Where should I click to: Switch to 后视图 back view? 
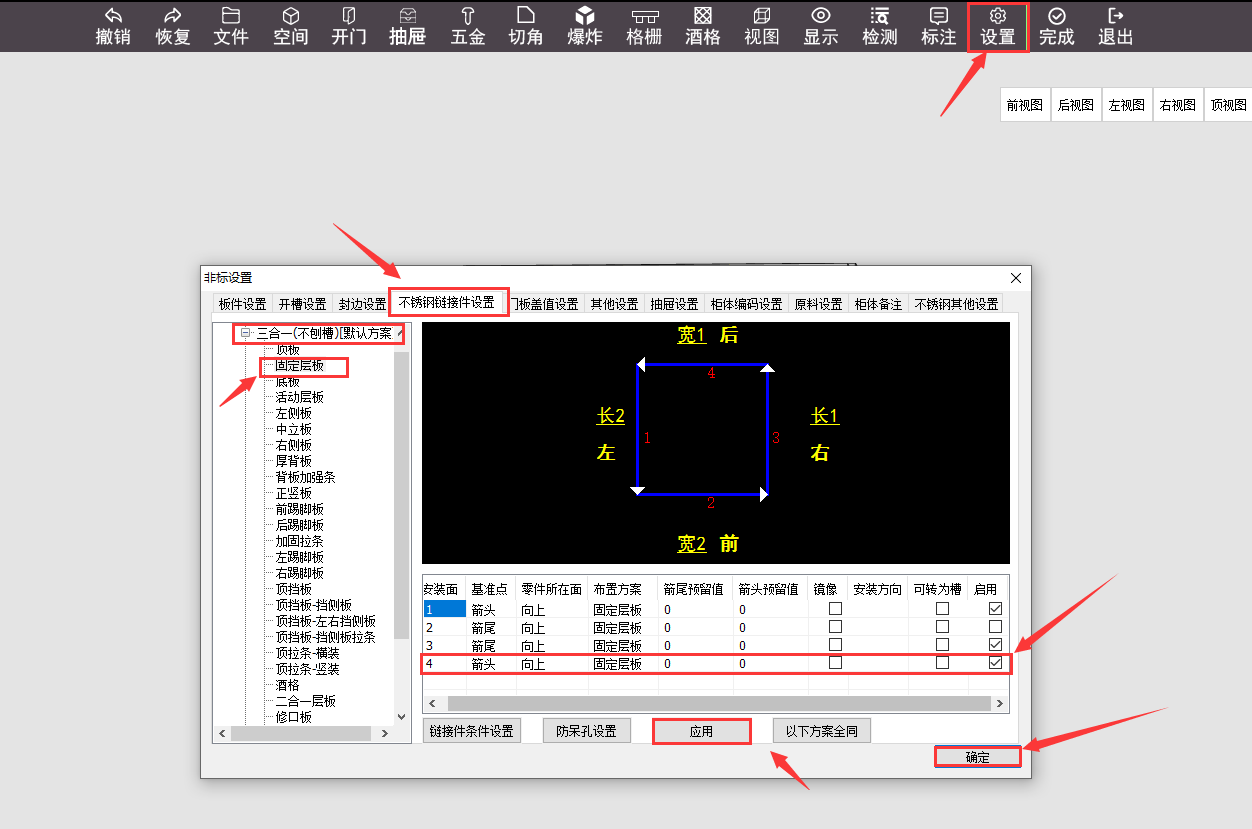point(1076,105)
